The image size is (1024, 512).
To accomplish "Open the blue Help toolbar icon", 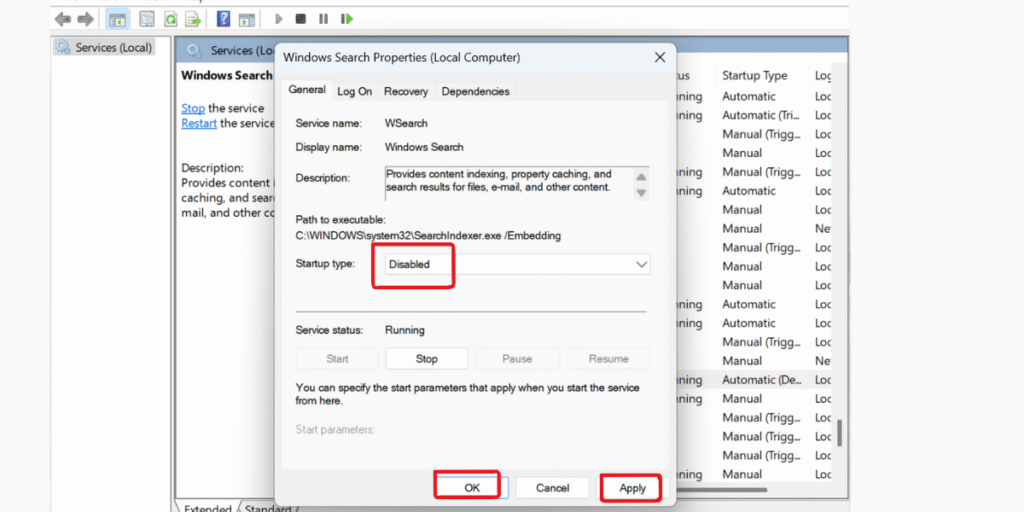I will point(223,20).
